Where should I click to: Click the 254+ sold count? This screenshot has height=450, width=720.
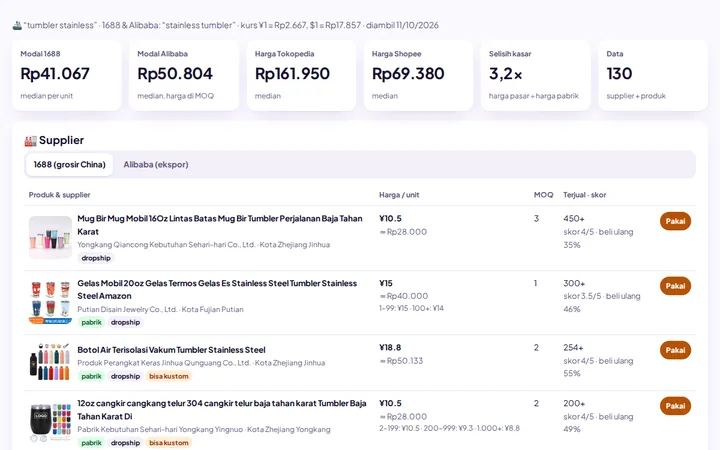pos(573,348)
